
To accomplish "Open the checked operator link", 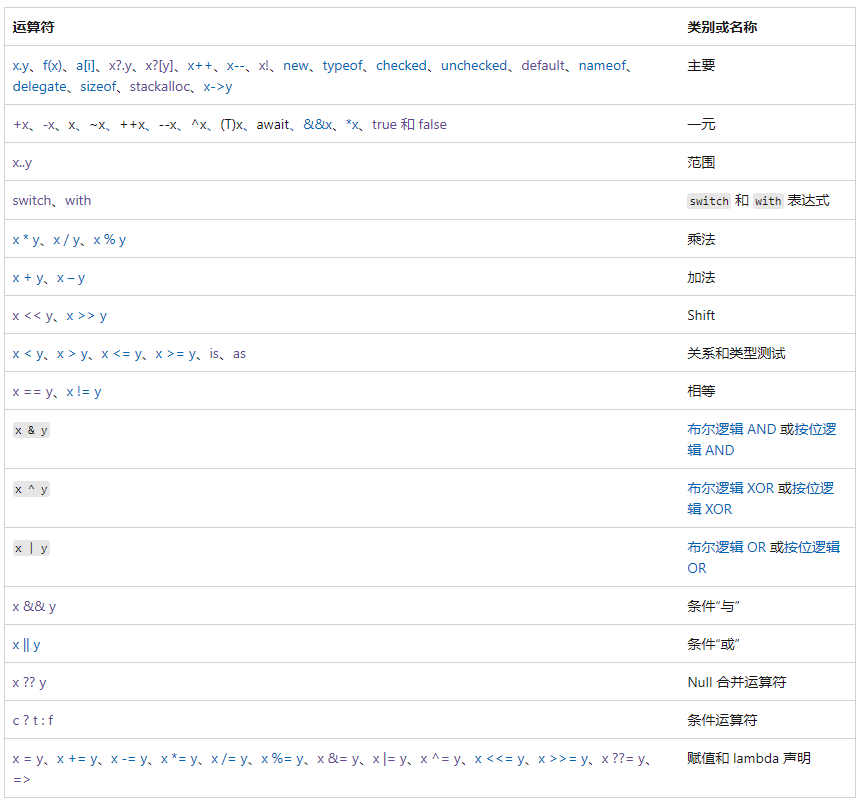I will [x=401, y=66].
